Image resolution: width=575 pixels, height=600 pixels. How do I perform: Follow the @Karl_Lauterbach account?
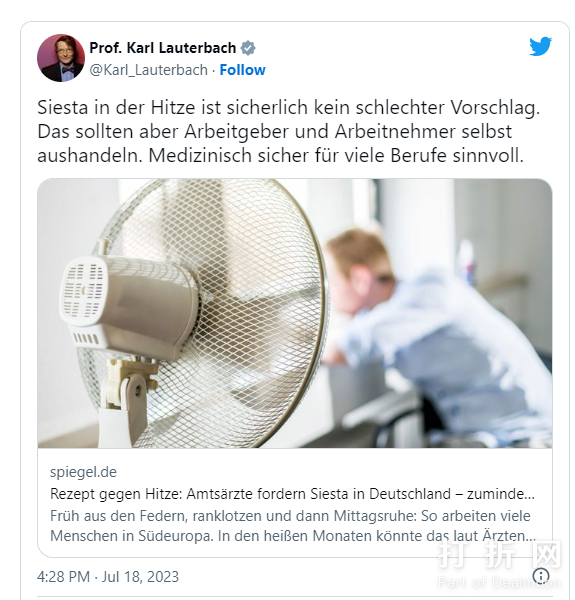coord(242,70)
